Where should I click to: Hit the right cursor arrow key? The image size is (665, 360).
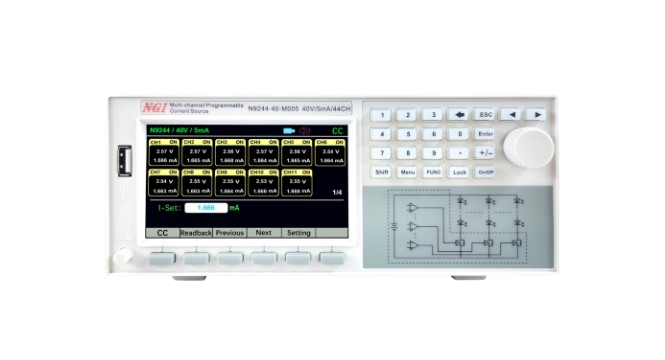(x=536, y=115)
